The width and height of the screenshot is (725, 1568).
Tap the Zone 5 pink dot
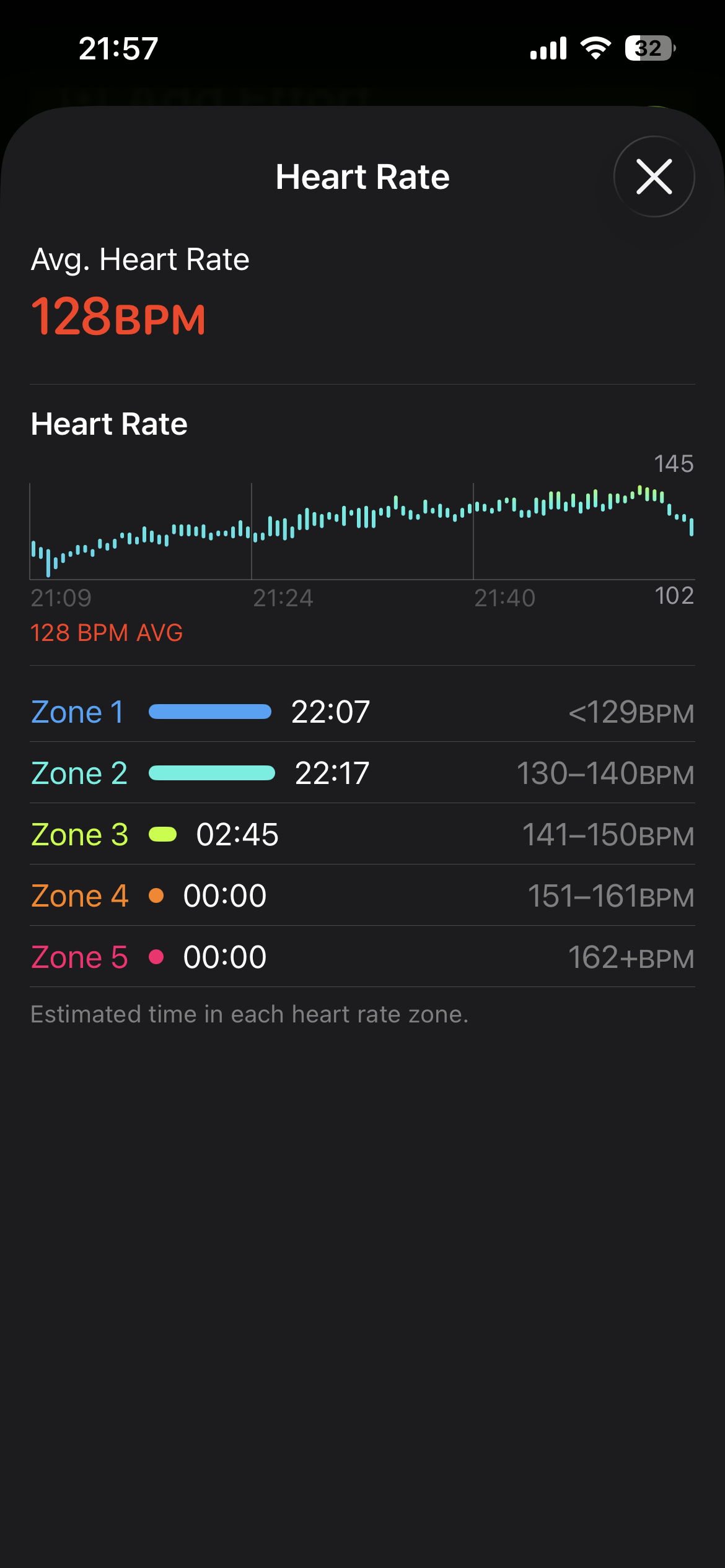click(x=157, y=957)
